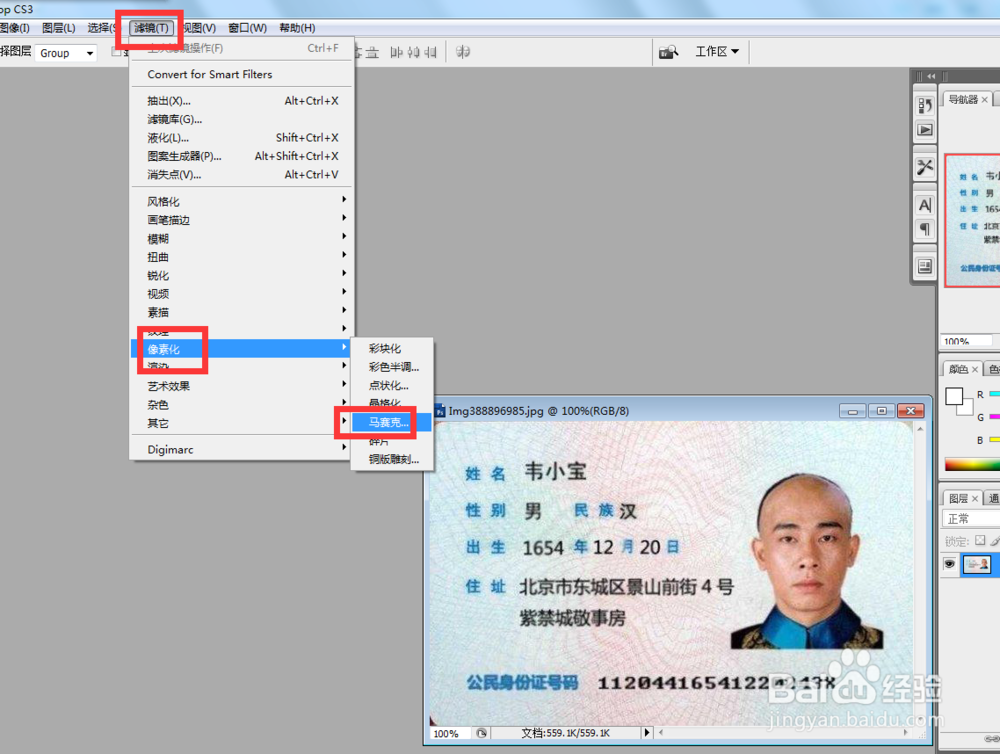Screen dimensions: 1000x754
Task: Click lock image pixels brush icon
Action: pos(996,541)
